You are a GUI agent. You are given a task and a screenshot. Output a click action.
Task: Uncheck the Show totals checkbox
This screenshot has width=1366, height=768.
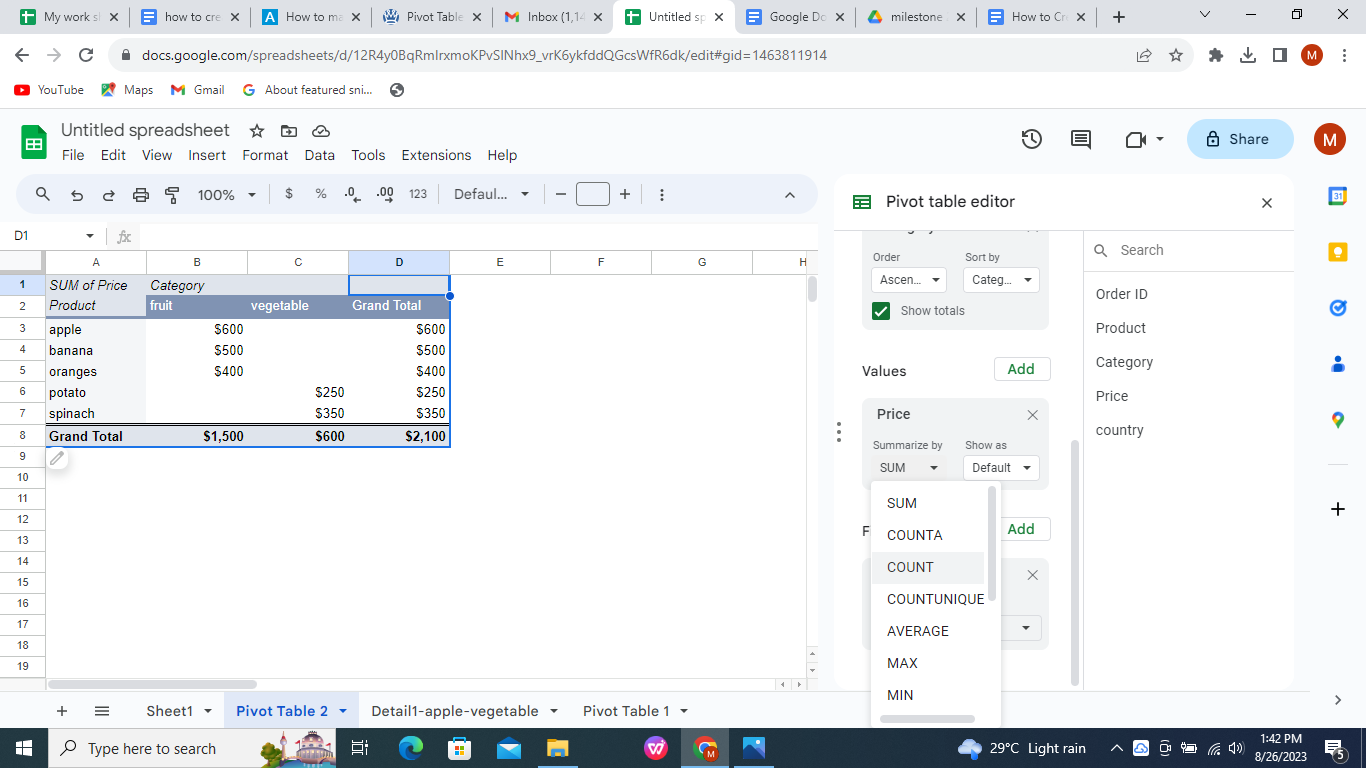click(880, 311)
